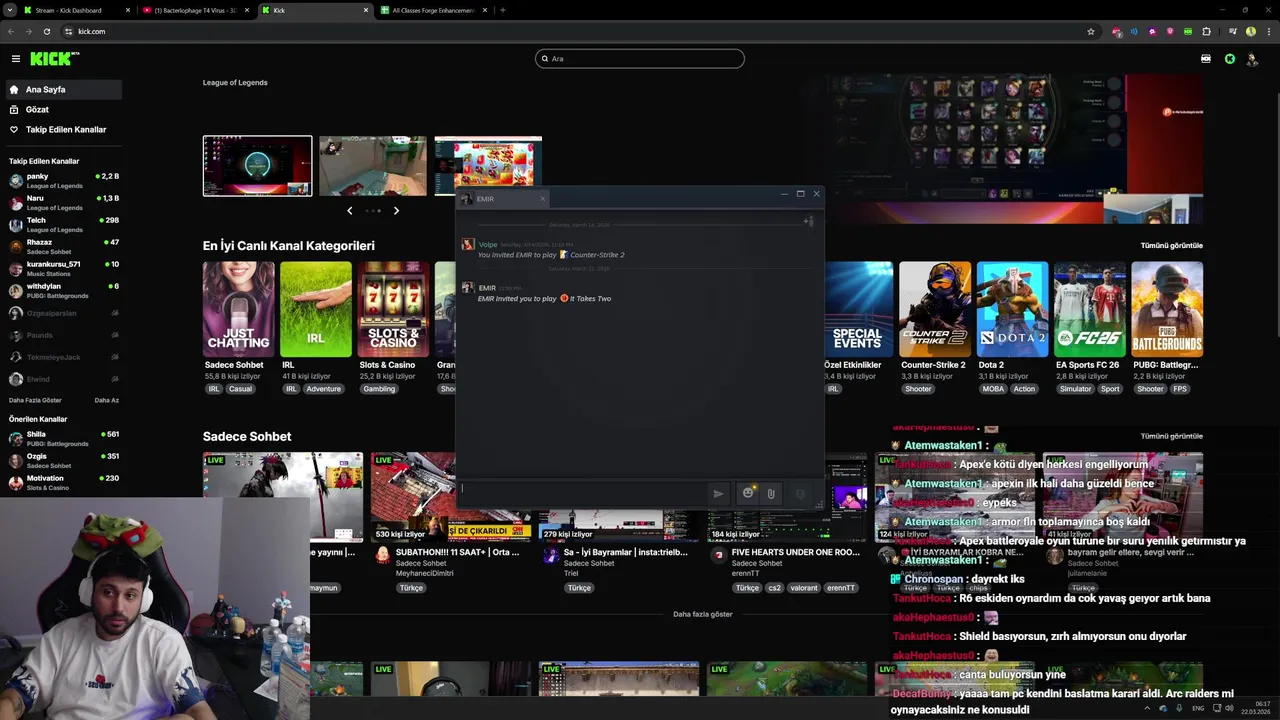
Task: Click the Counter-Strike 2 invite link in chat
Action: [x=592, y=255]
